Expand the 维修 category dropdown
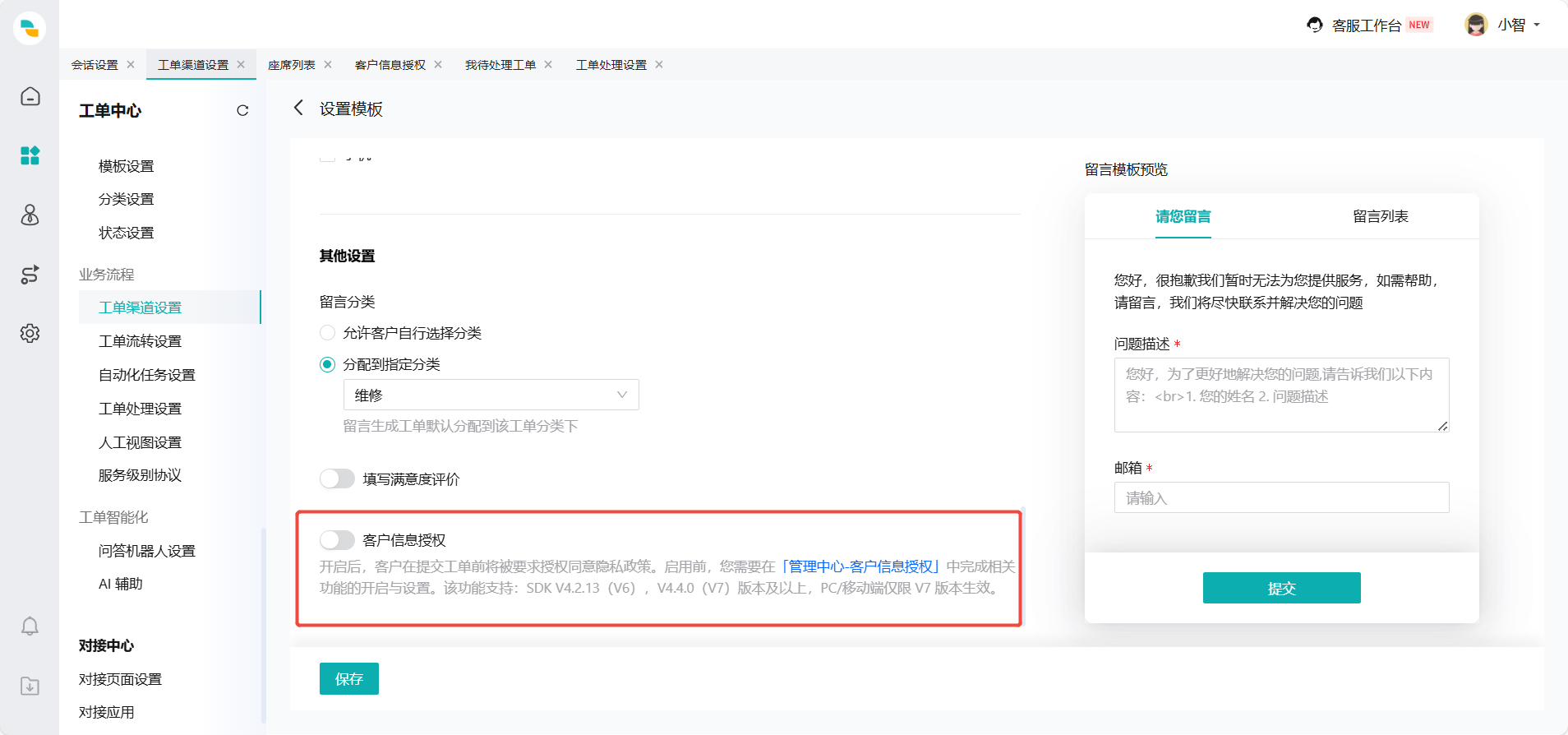1568x735 pixels. [x=491, y=395]
